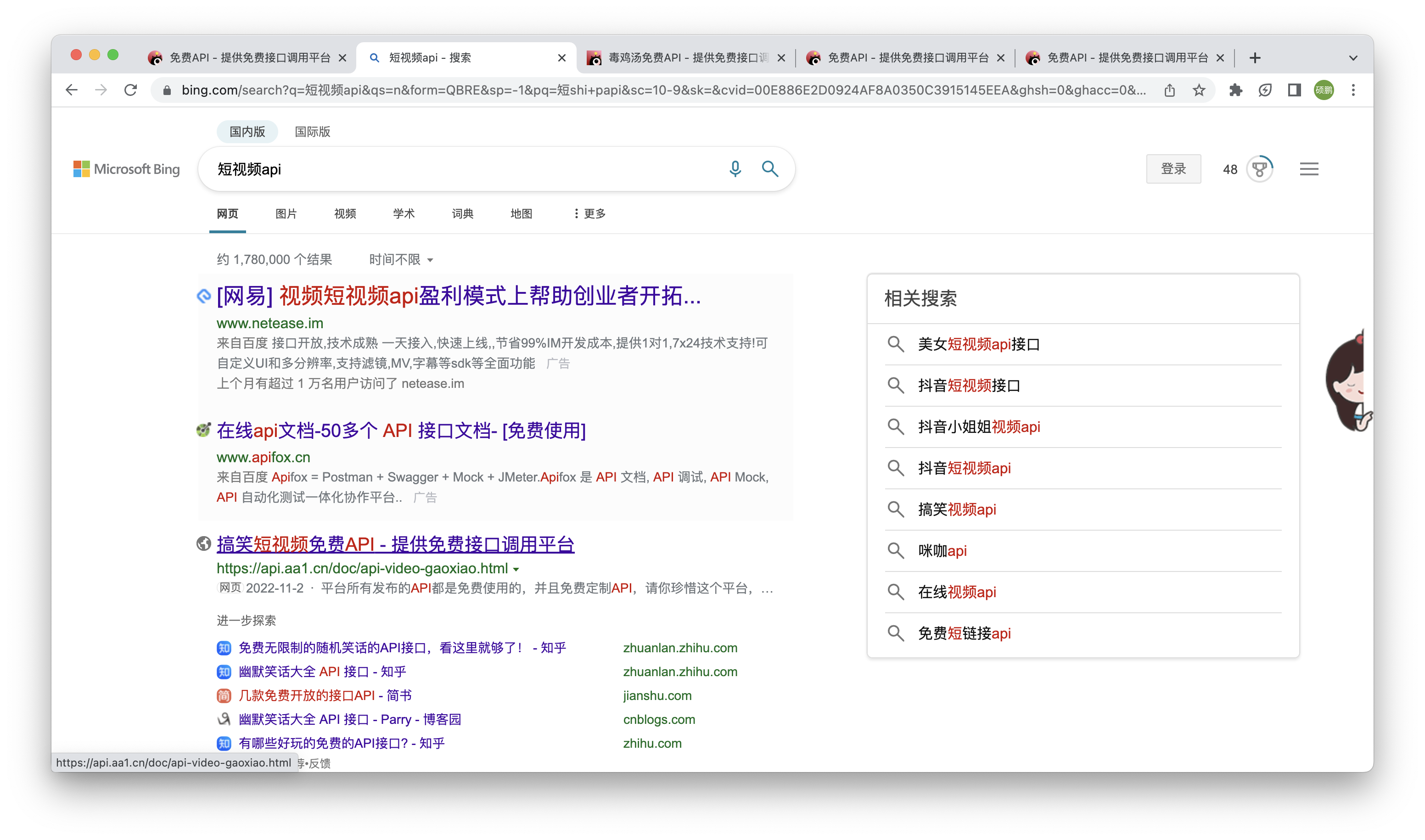The width and height of the screenshot is (1425, 840).
Task: Open the 视频 search category
Action: pyautogui.click(x=345, y=214)
